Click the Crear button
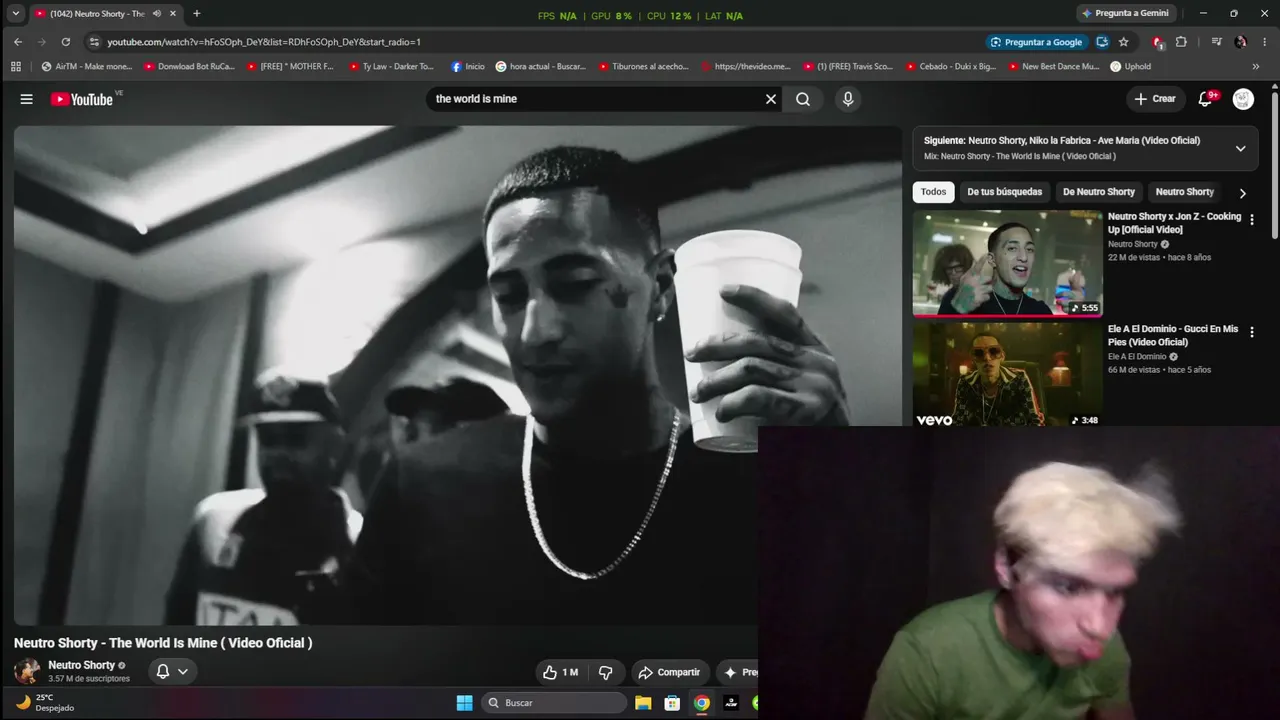The height and width of the screenshot is (720, 1280). click(1155, 99)
